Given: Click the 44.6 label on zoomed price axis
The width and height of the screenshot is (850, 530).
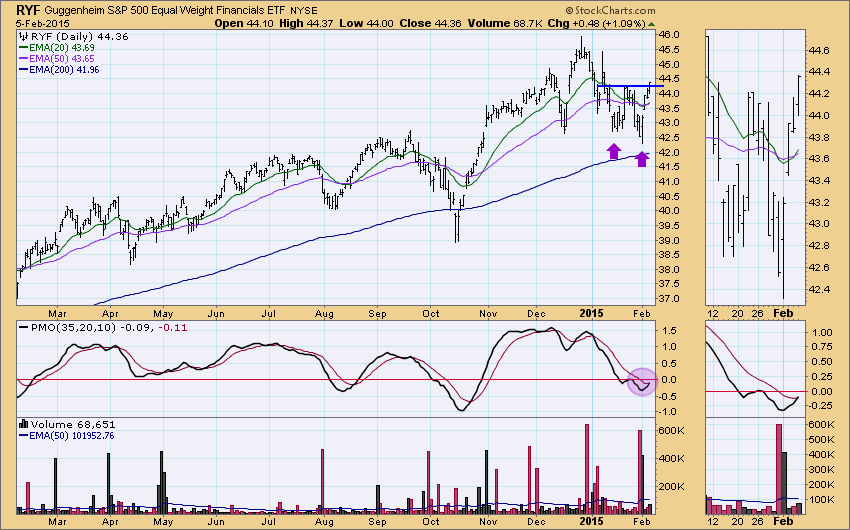Looking at the screenshot, I should pos(819,50).
